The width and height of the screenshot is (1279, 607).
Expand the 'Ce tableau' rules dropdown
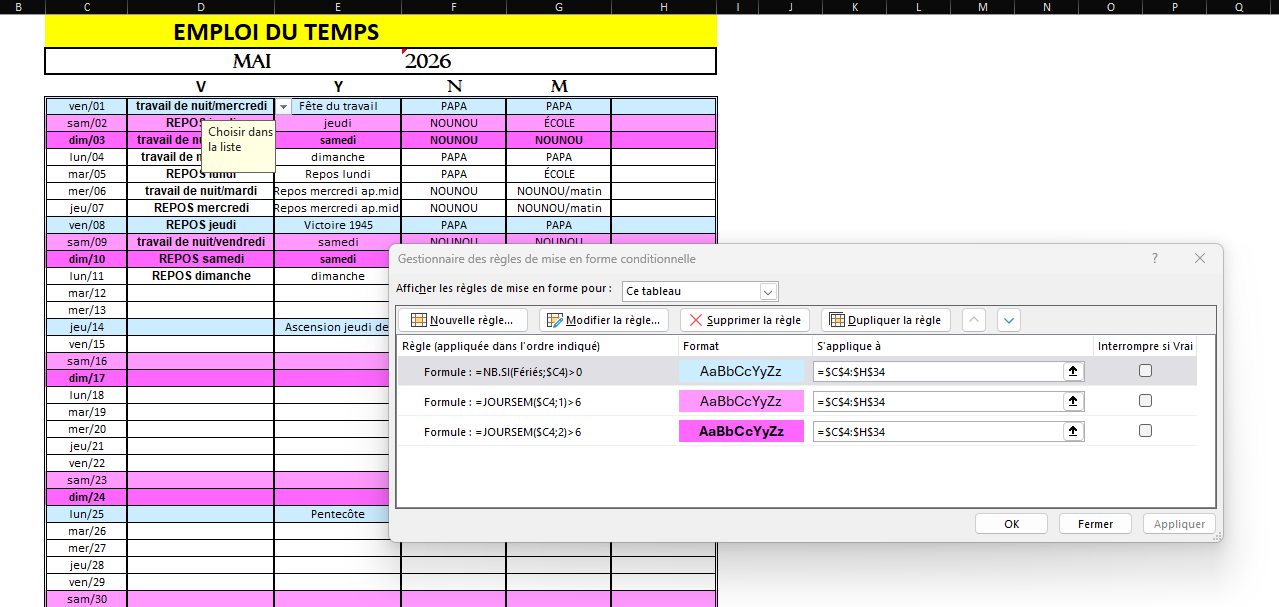pyautogui.click(x=768, y=292)
